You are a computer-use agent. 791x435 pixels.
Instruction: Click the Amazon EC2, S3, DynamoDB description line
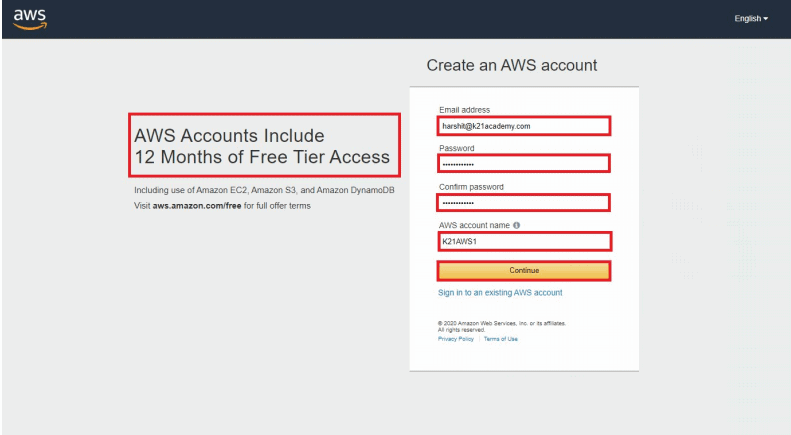(x=265, y=191)
